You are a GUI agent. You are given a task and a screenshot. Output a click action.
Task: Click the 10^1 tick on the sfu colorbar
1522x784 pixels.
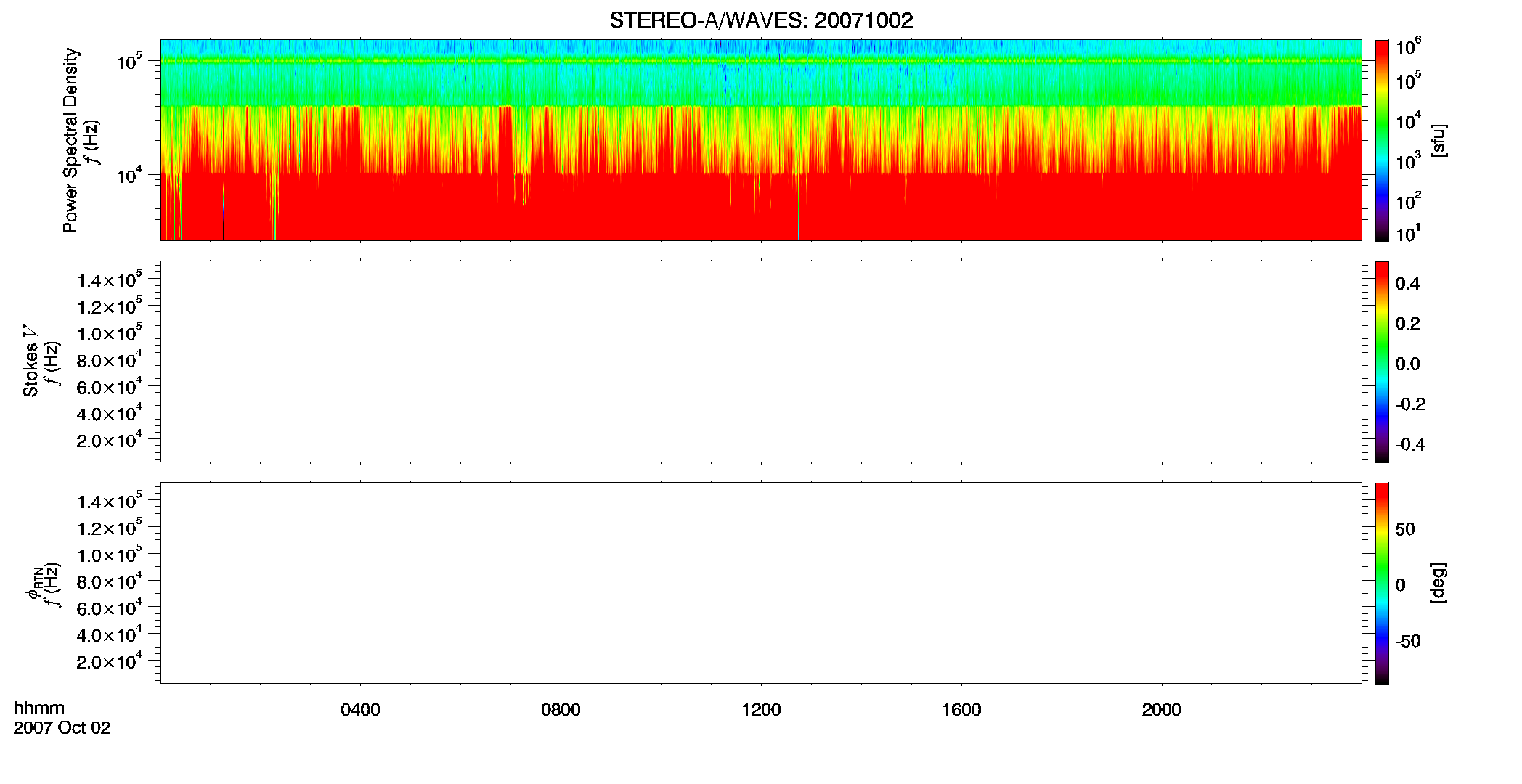[1408, 233]
